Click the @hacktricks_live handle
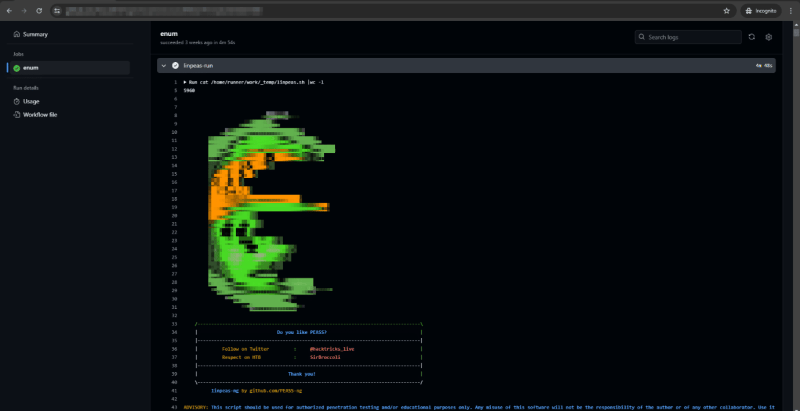The width and height of the screenshot is (800, 411). tap(332, 349)
